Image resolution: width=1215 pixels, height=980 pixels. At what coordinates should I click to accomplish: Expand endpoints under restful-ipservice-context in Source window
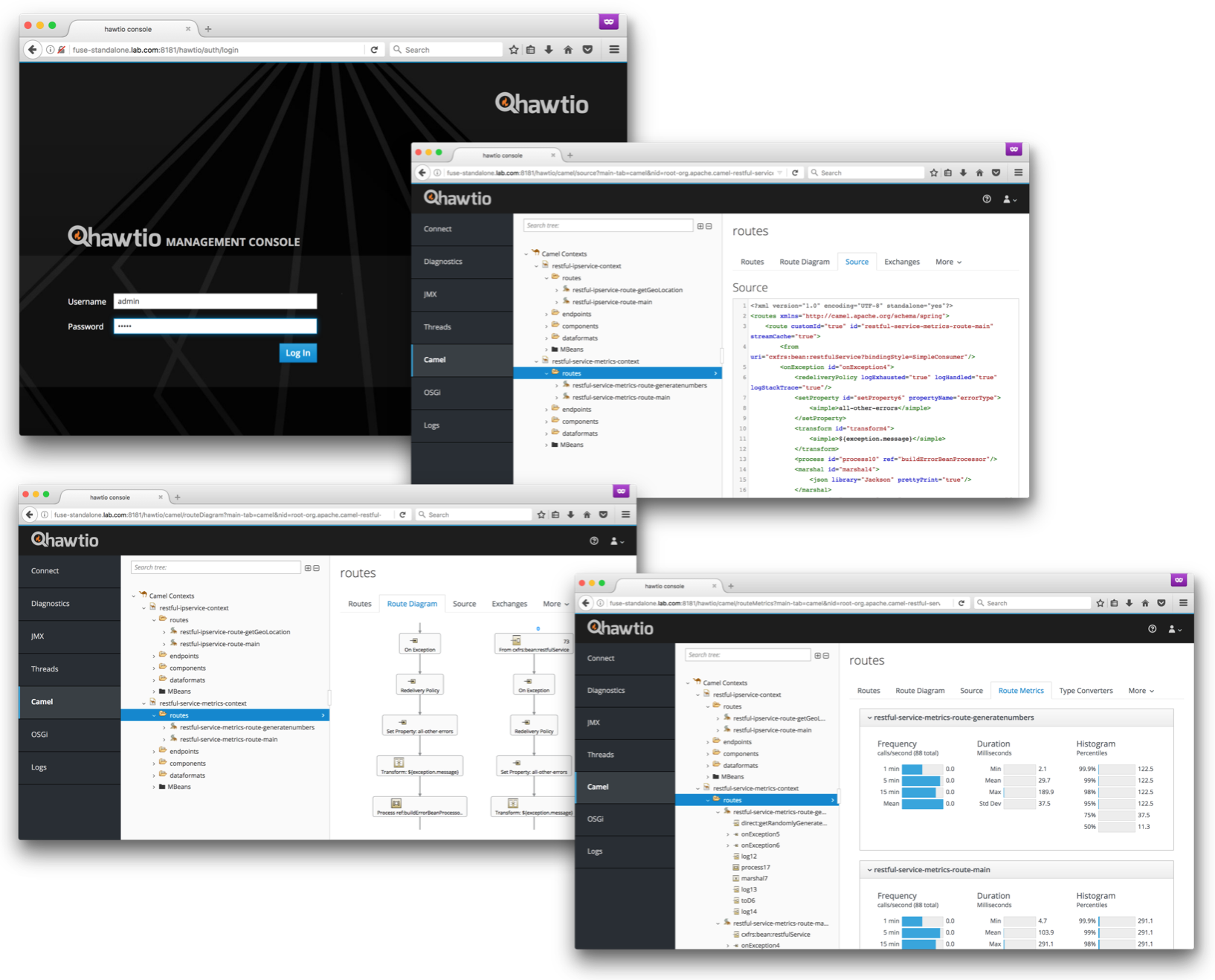pos(547,315)
